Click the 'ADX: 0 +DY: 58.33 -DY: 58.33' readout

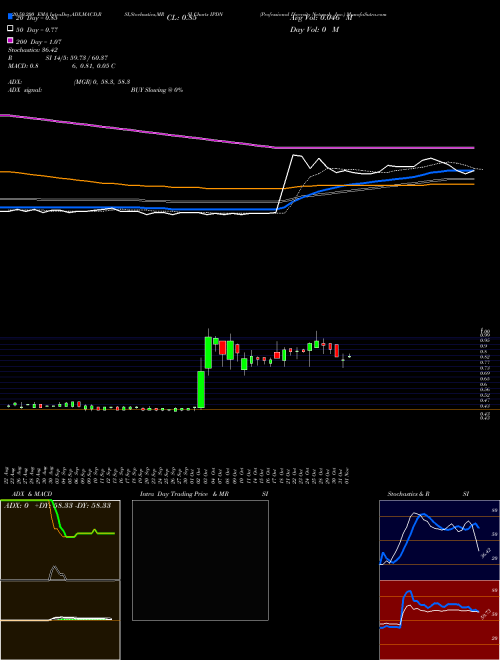pyautogui.click(x=57, y=505)
